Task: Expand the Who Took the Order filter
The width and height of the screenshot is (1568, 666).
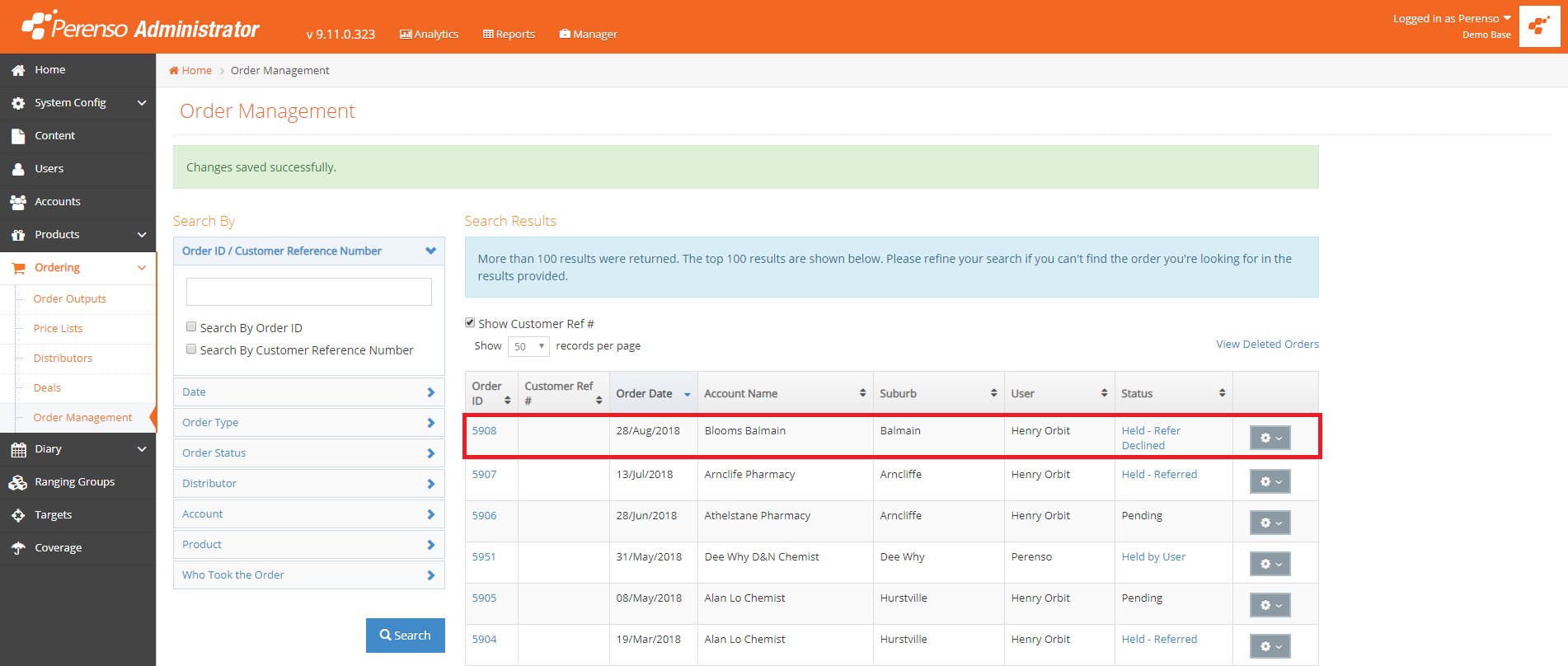Action: point(309,575)
